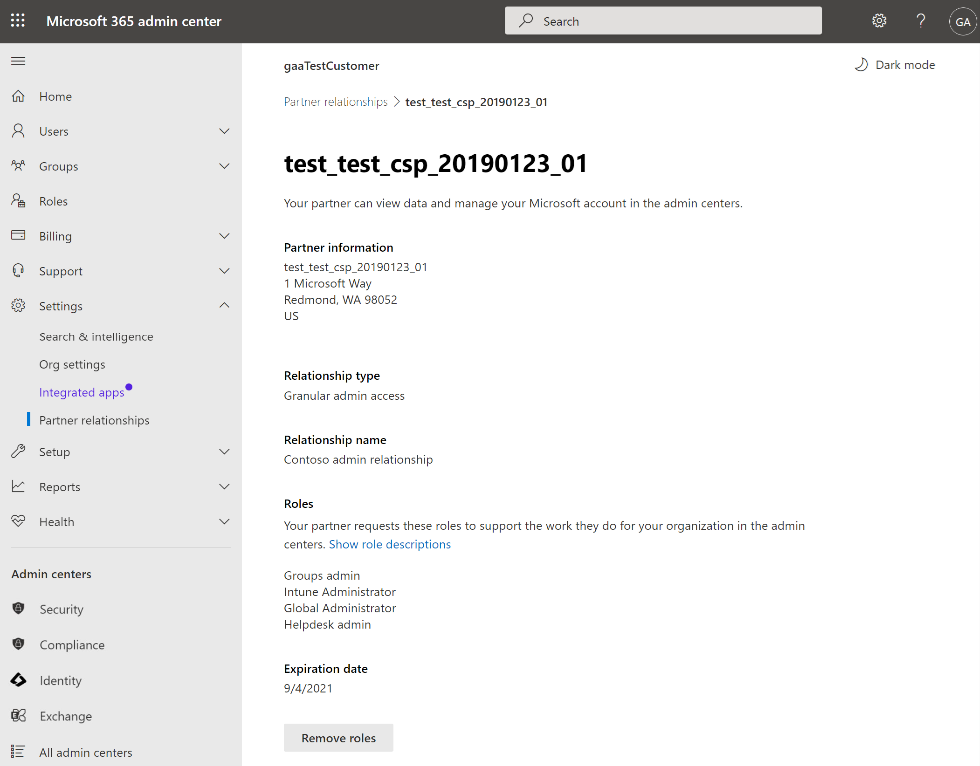Click the Health heart icon

[x=18, y=521]
